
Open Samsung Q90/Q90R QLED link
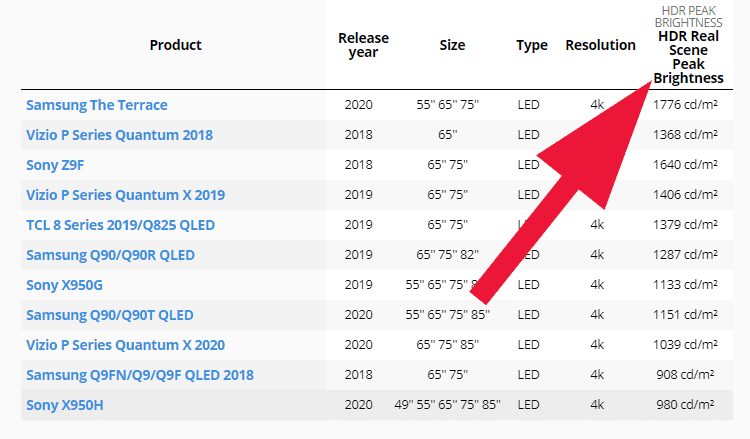pos(110,255)
